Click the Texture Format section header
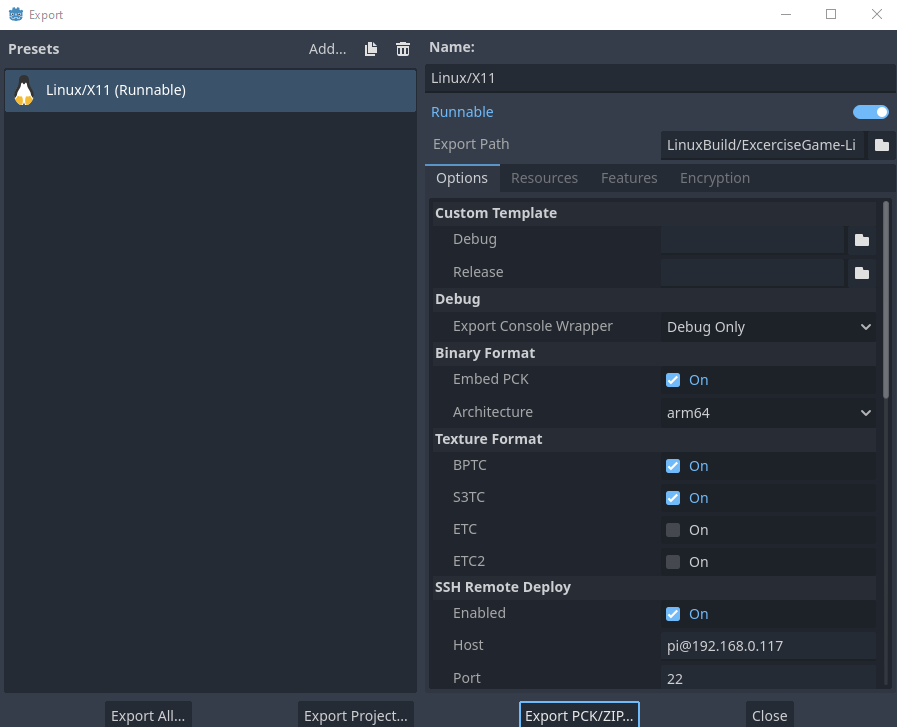Screen dimensions: 897x727 coord(654,439)
